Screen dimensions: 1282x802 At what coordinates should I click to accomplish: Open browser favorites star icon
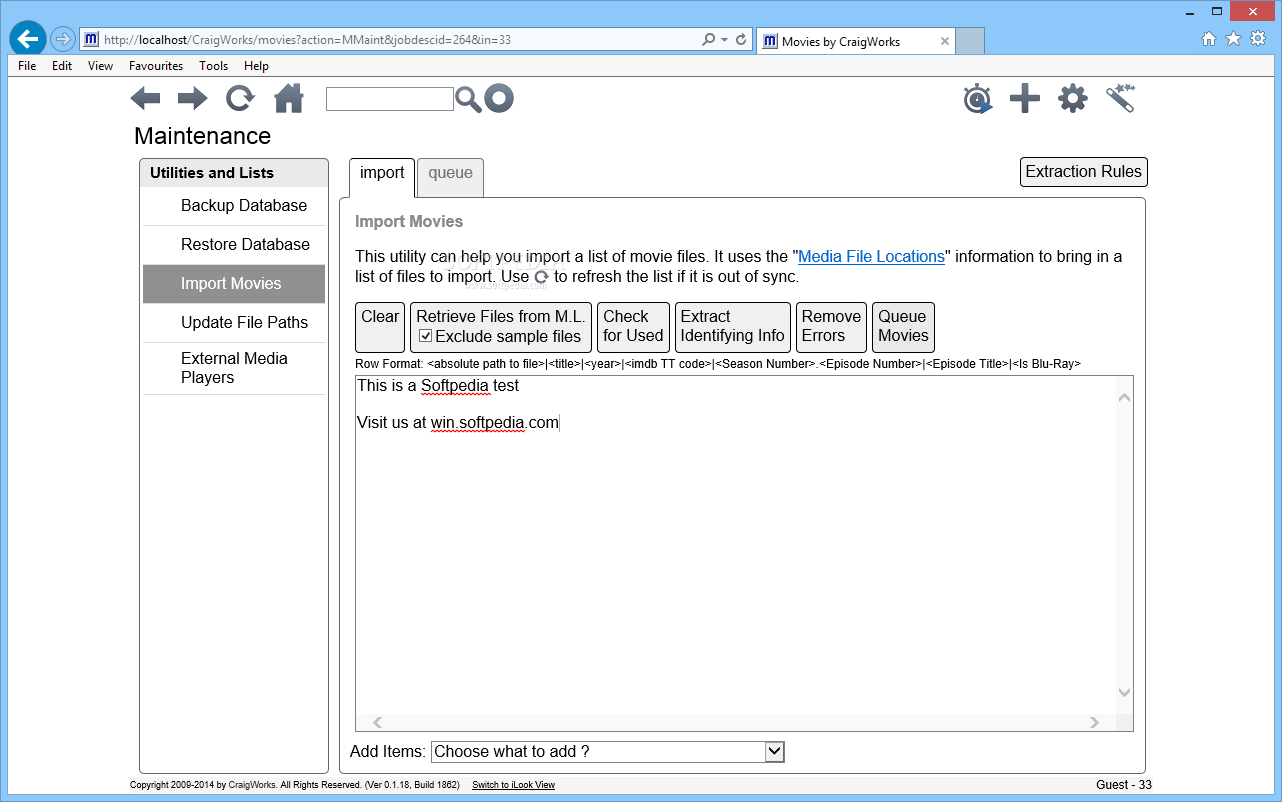pyautogui.click(x=1234, y=39)
